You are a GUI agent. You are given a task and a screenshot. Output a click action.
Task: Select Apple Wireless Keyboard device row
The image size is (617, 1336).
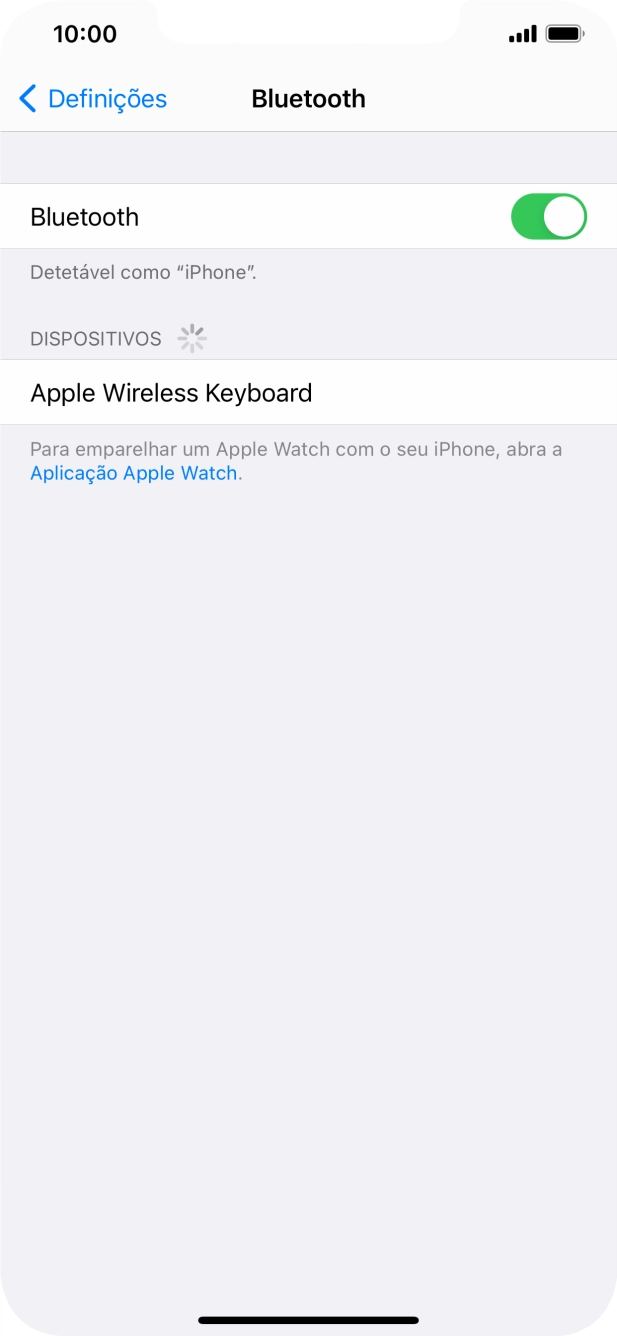(308, 393)
